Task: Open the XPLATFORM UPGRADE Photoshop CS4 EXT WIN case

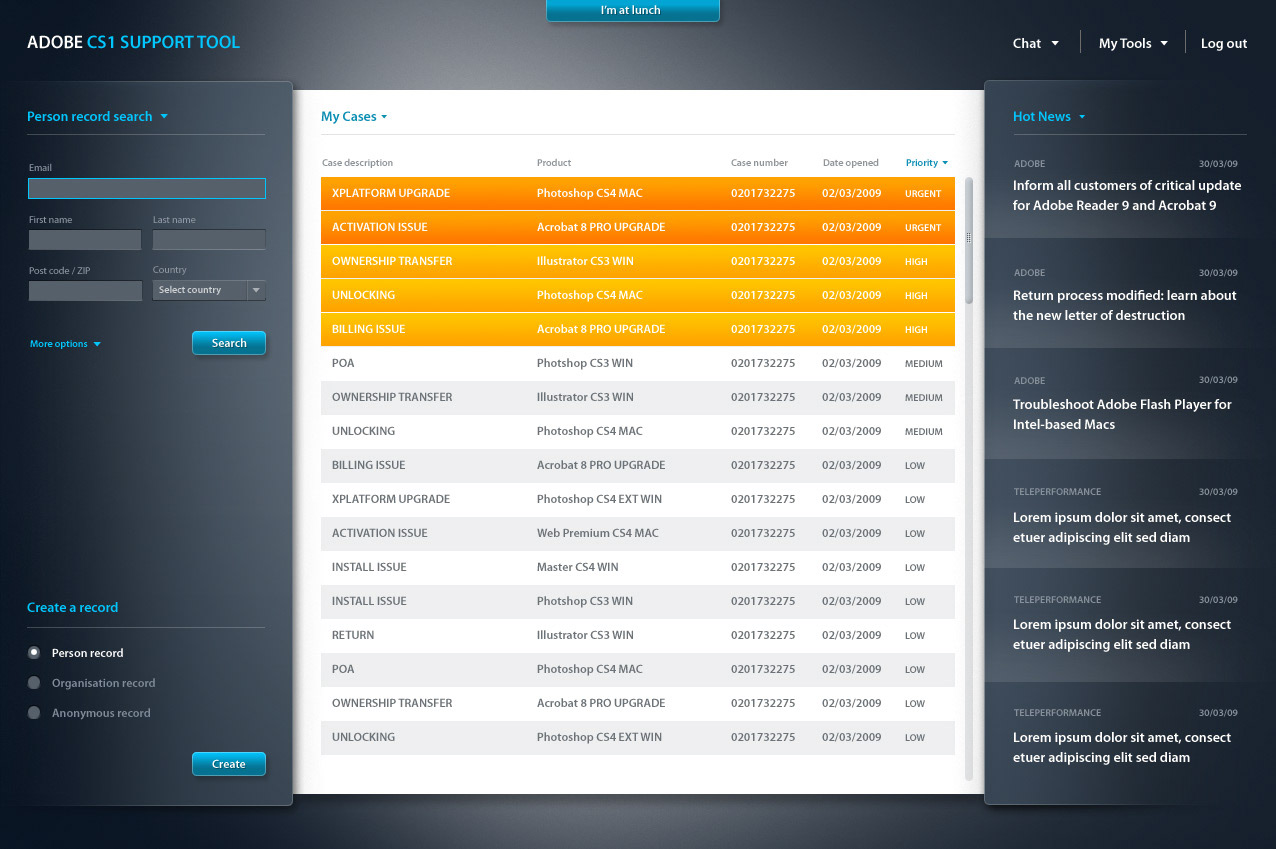Action: tap(638, 499)
